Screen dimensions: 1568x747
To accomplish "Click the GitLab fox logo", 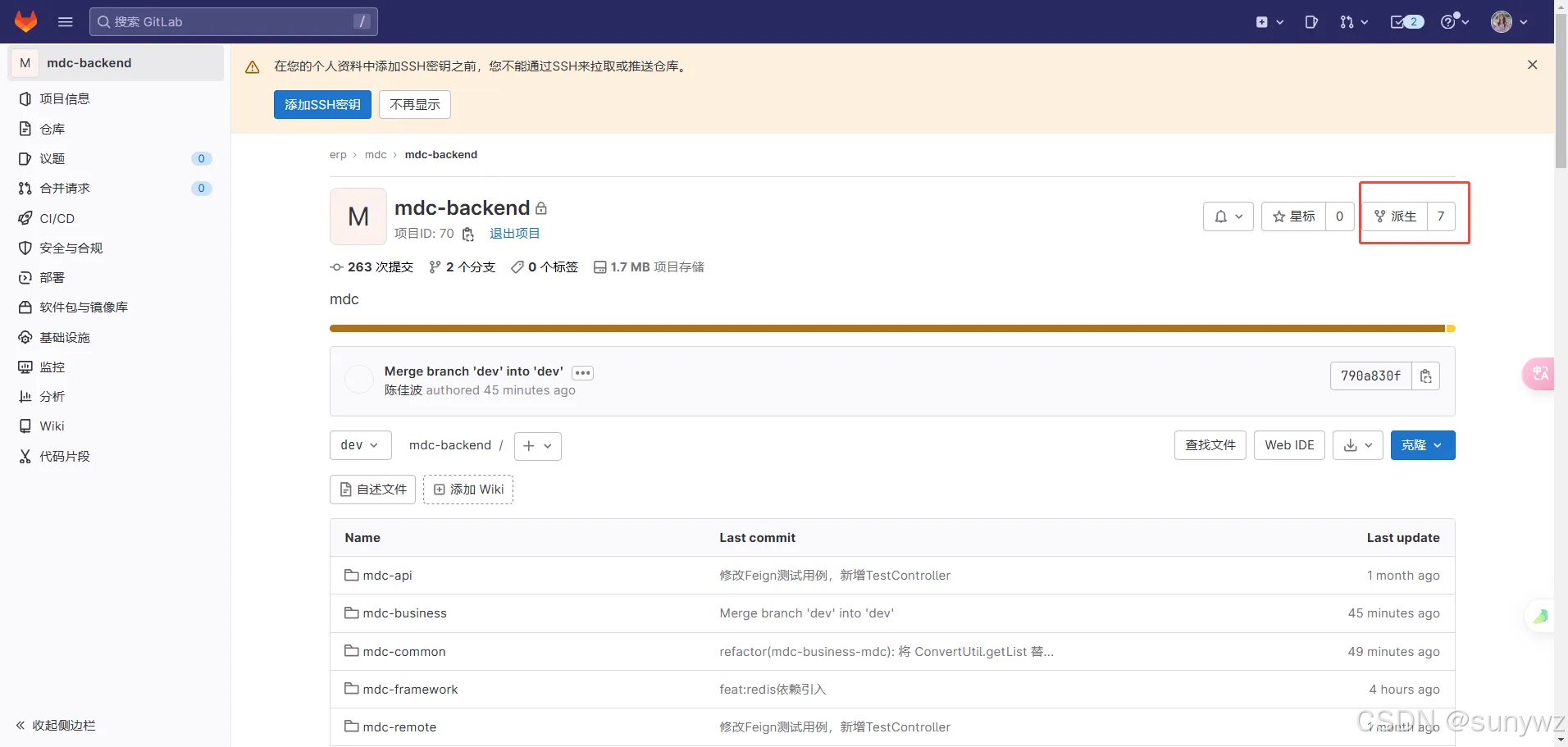I will 26,21.
